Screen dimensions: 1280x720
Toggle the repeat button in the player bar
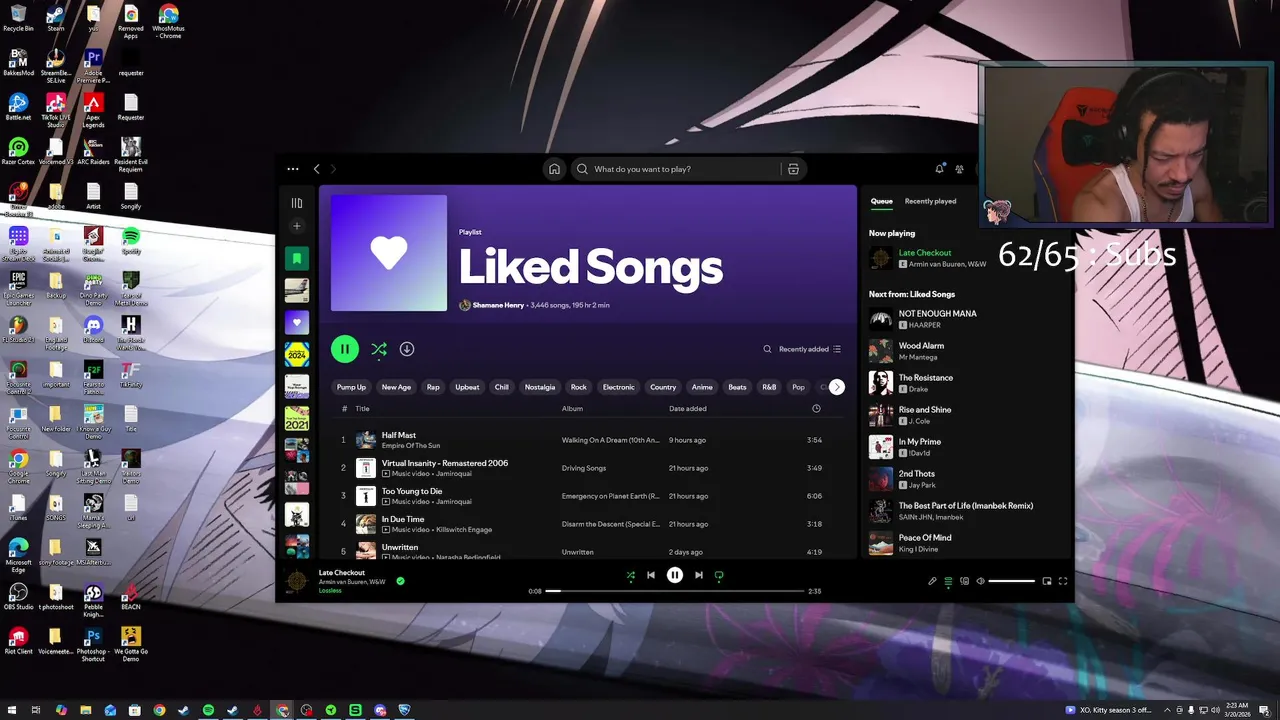719,575
